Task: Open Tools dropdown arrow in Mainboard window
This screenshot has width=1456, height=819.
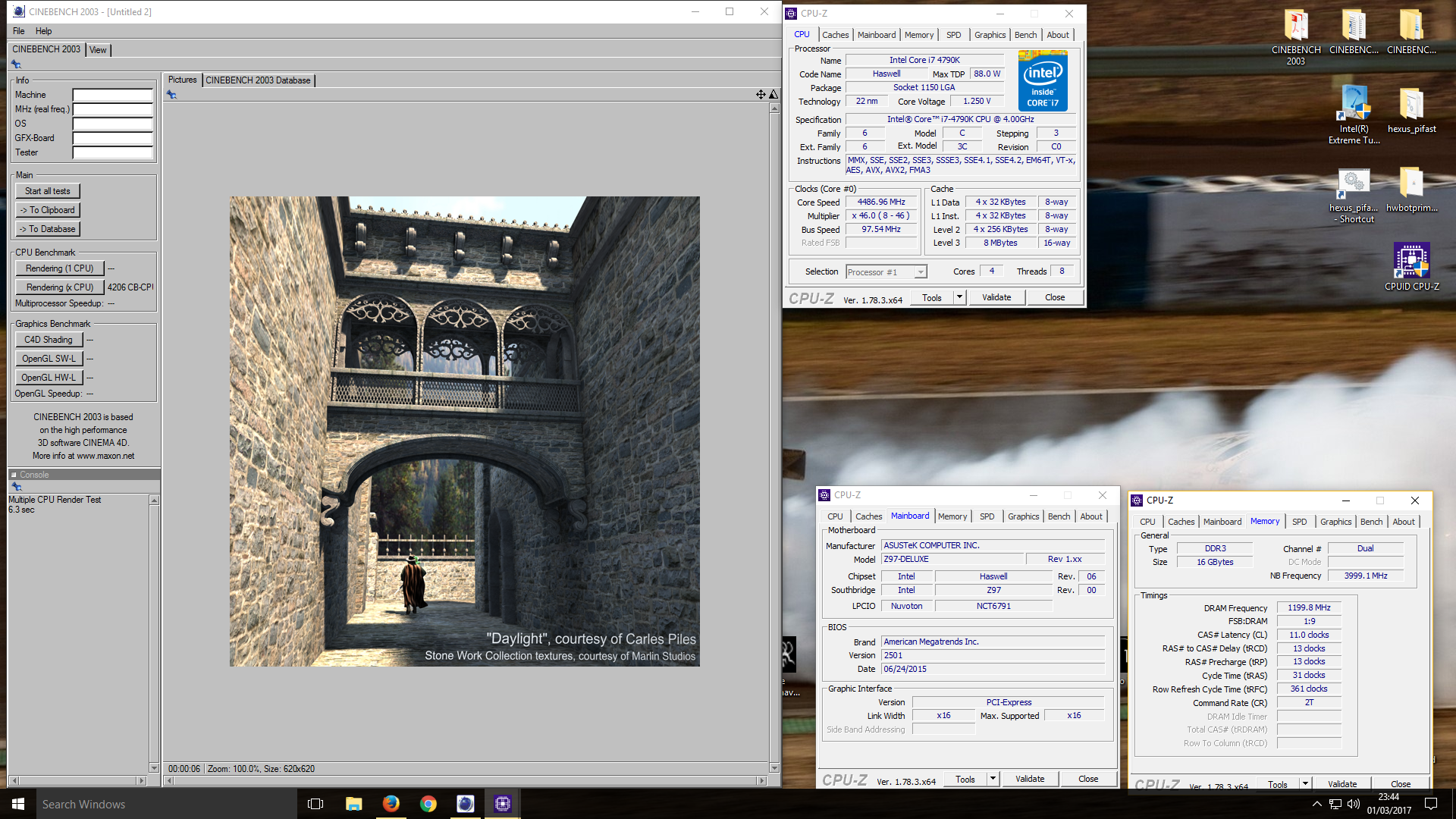Action: pos(993,779)
